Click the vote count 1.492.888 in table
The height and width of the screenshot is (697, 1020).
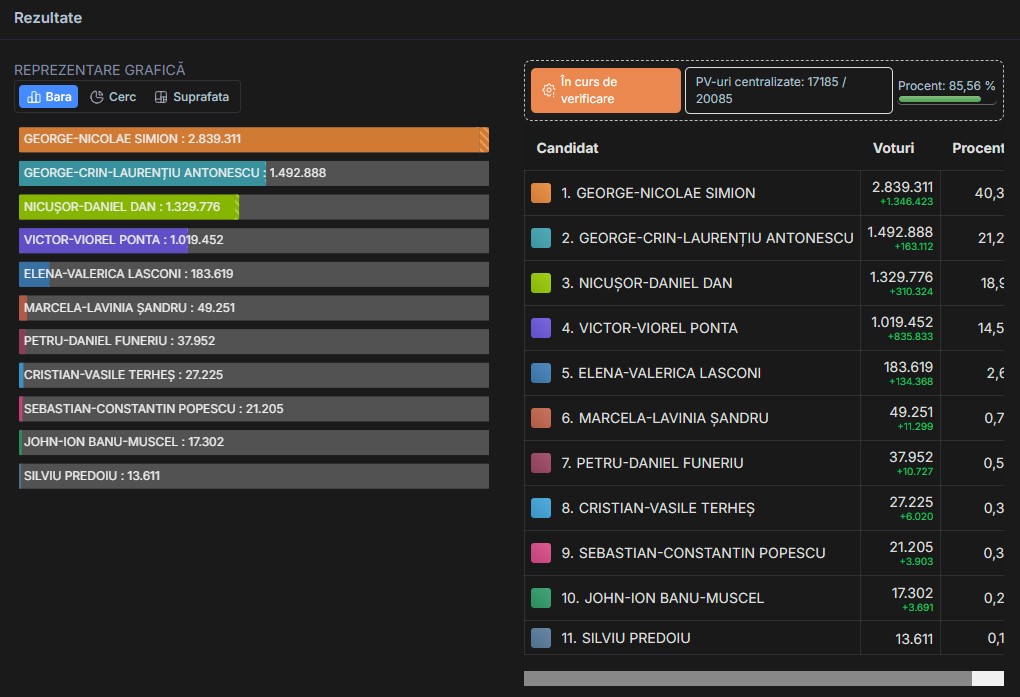click(x=900, y=232)
